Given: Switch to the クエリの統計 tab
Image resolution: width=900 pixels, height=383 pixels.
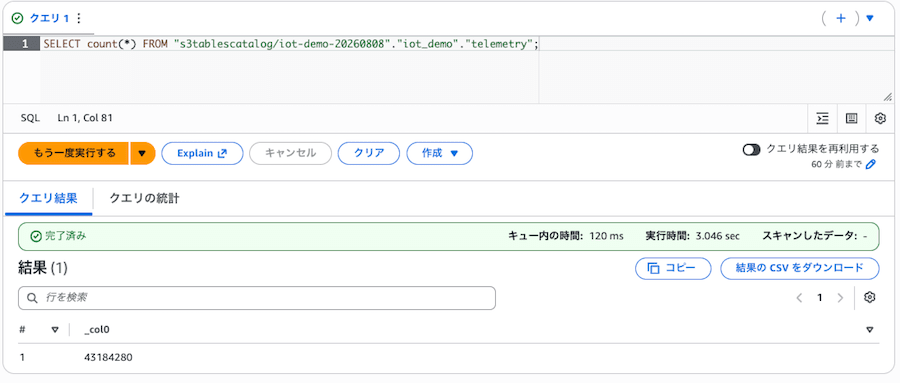Looking at the screenshot, I should [144, 199].
